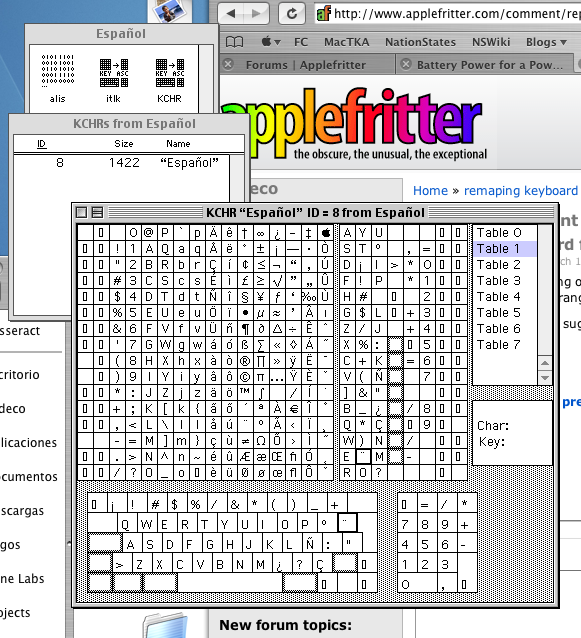The image size is (581, 638).
Task: Select Table 5 in the table list
Action: coord(505,312)
